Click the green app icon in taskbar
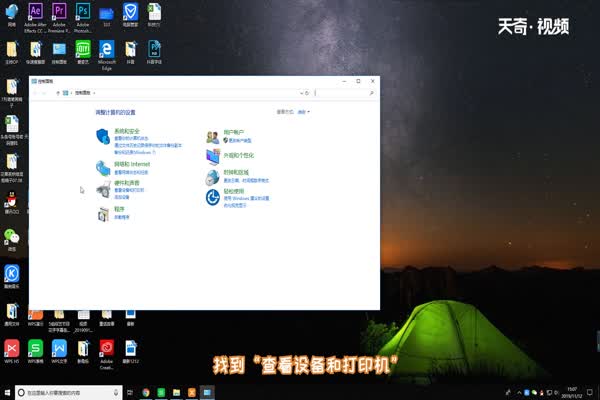This screenshot has width=600, height=400. point(161,392)
